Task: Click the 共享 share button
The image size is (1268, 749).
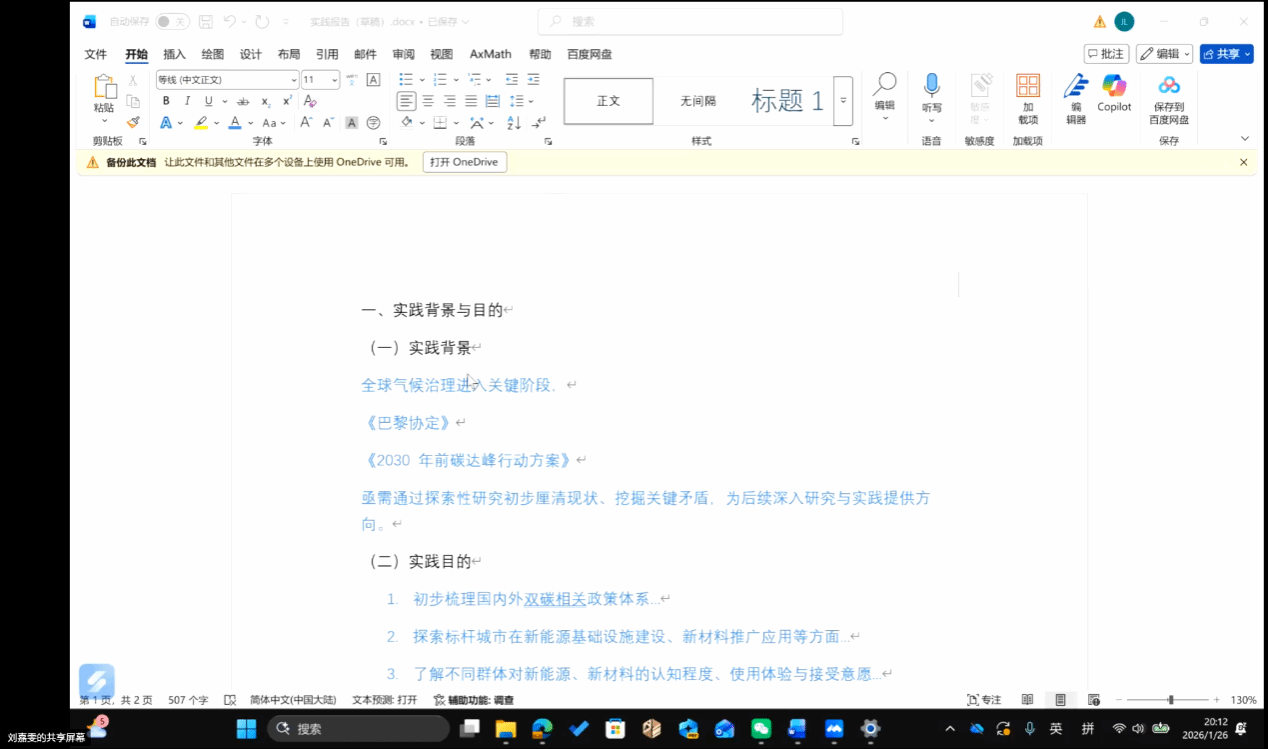Action: (x=1226, y=54)
